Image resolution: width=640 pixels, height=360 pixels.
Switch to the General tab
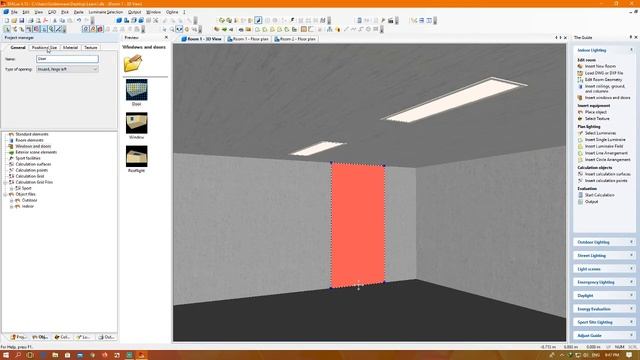click(18, 48)
